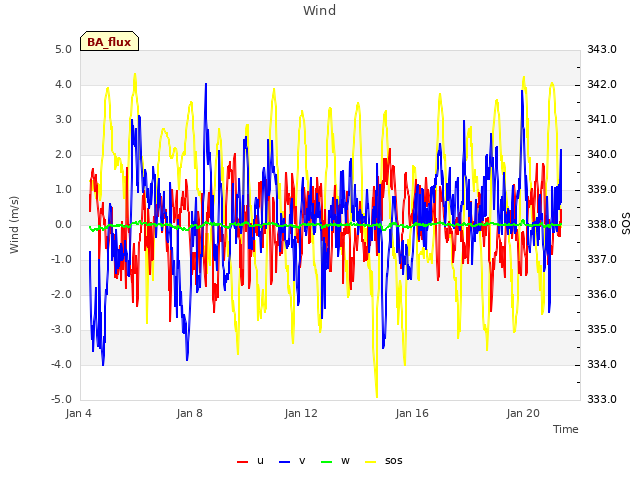Click the 335.0 right axis value

point(602,329)
